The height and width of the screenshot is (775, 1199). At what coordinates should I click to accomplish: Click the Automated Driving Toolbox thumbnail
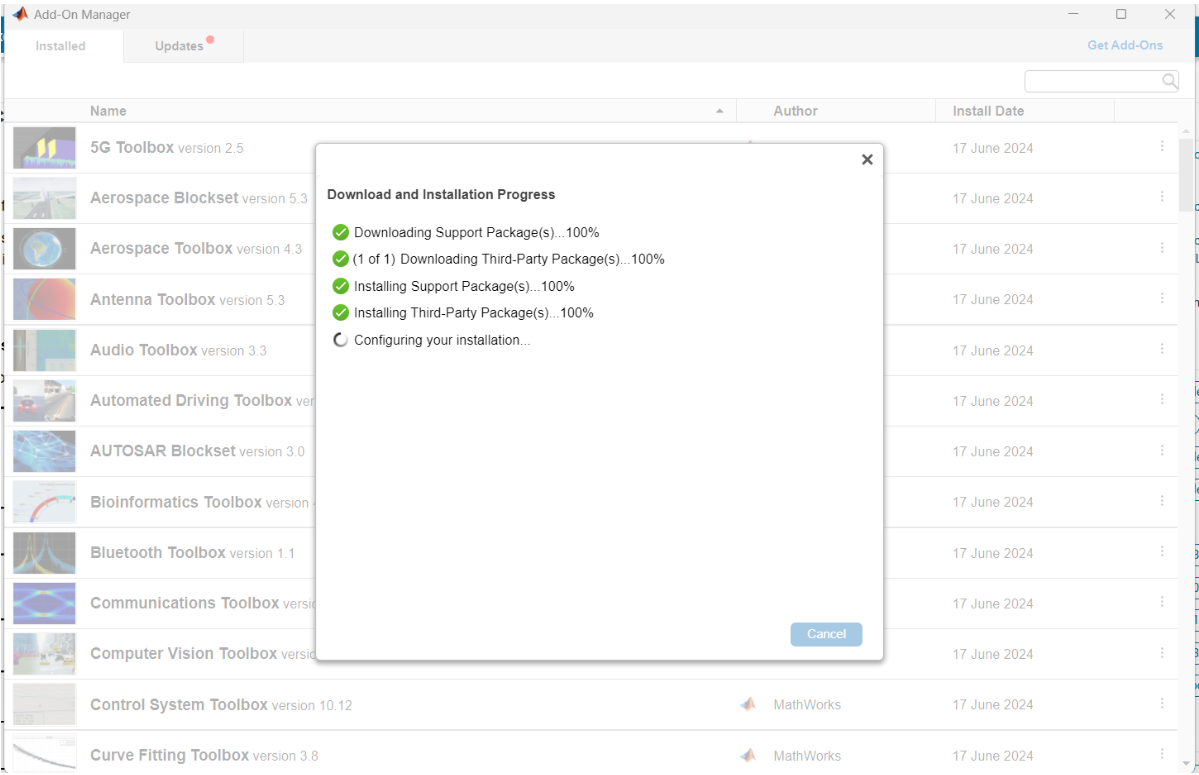tap(44, 400)
